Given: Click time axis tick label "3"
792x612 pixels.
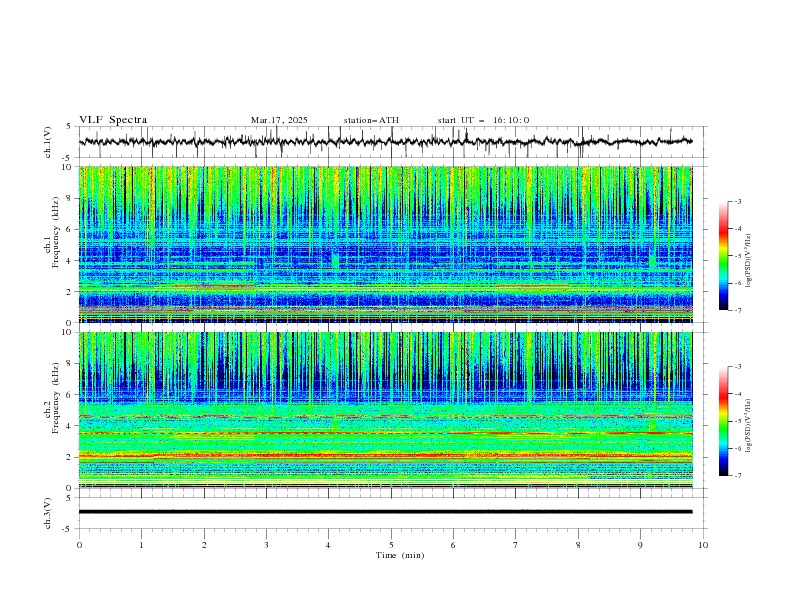Looking at the screenshot, I should click(266, 545).
